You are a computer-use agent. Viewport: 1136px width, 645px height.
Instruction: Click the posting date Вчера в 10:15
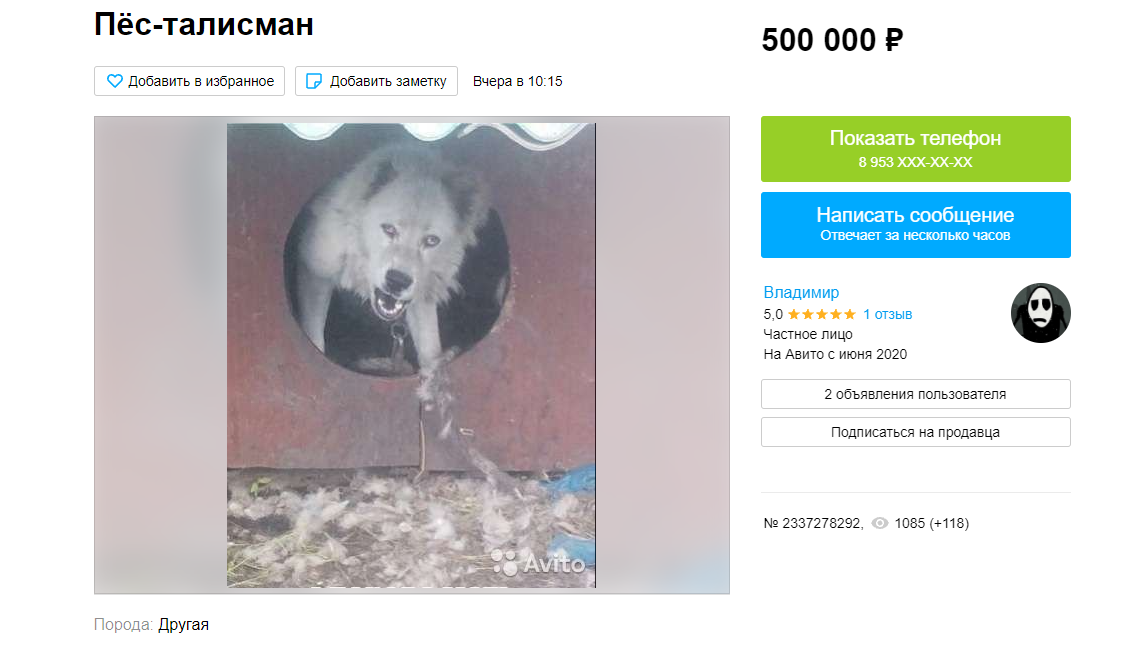click(x=517, y=81)
